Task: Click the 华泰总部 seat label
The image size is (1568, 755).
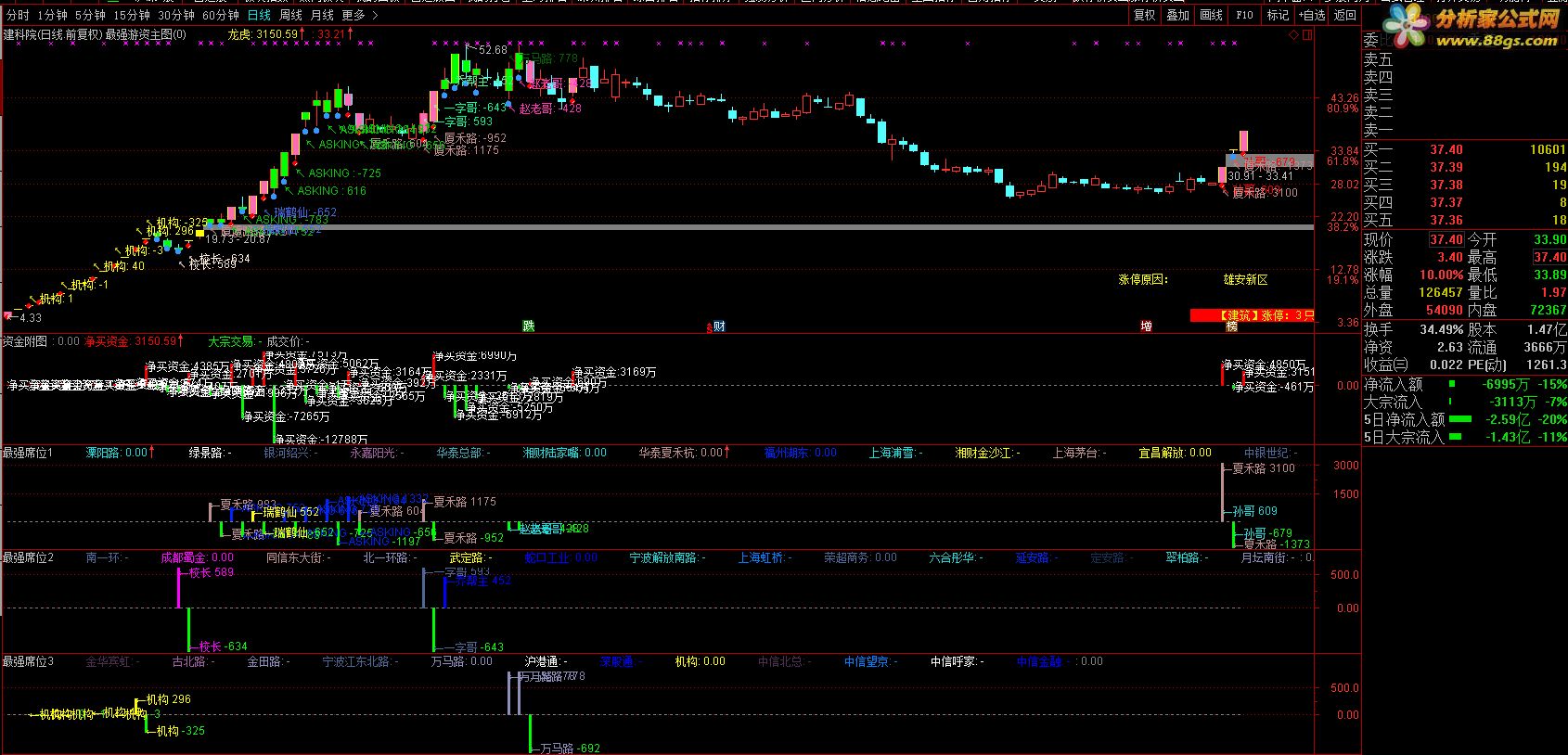Action: click(460, 453)
